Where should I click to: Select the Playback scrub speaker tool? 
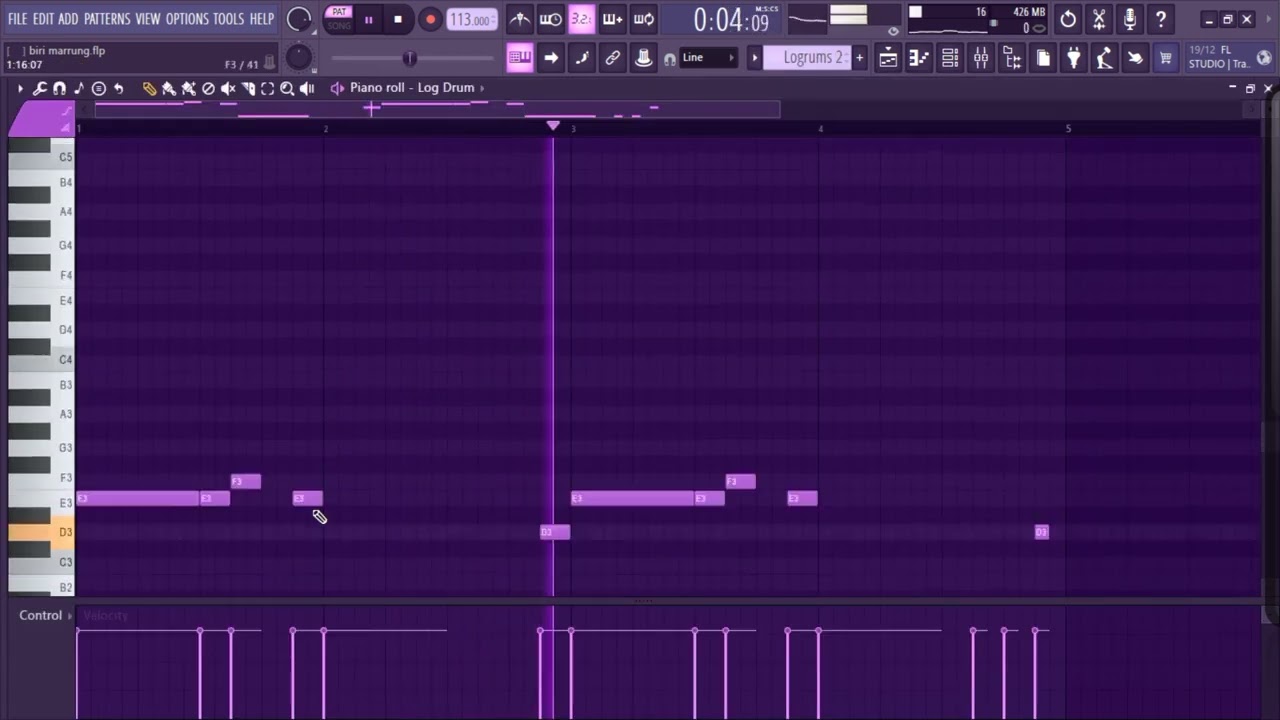point(307,89)
